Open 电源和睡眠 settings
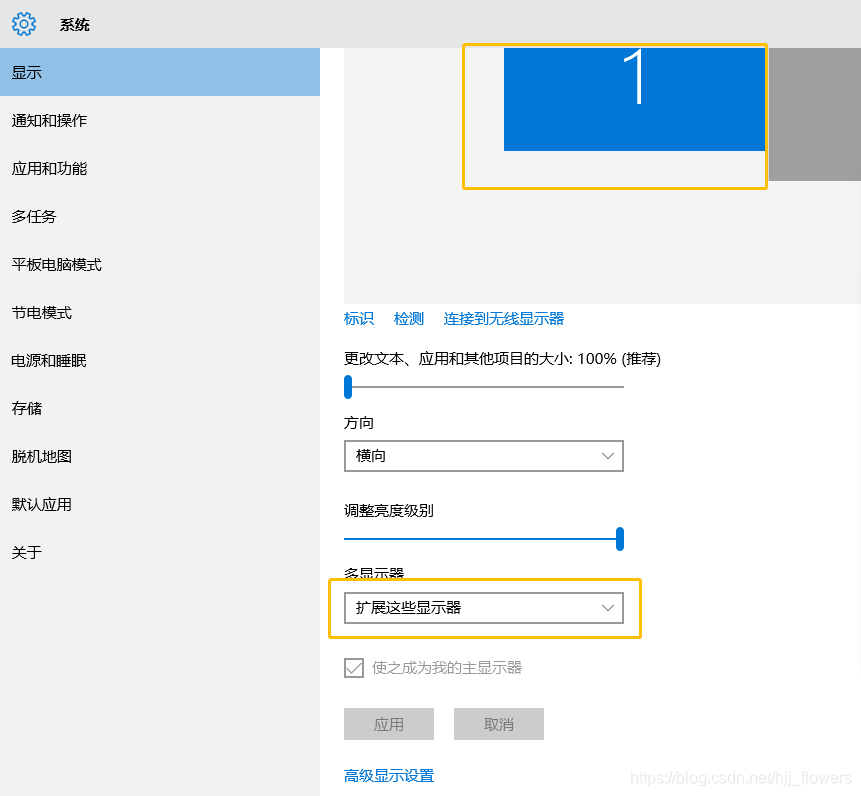Image resolution: width=861 pixels, height=796 pixels. click(x=160, y=360)
